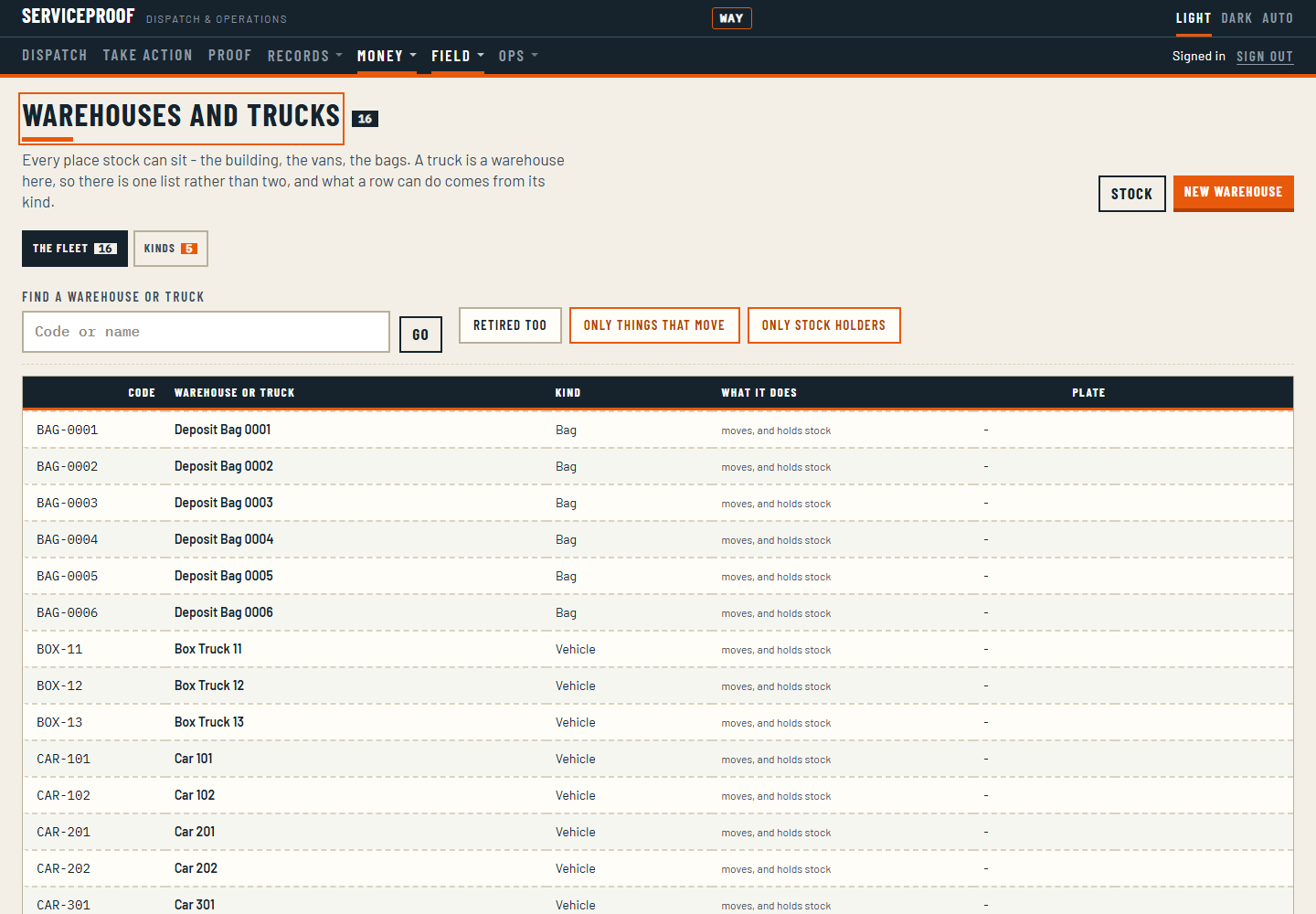This screenshot has width=1316, height=914.
Task: Open the Stock button
Action: click(1131, 194)
